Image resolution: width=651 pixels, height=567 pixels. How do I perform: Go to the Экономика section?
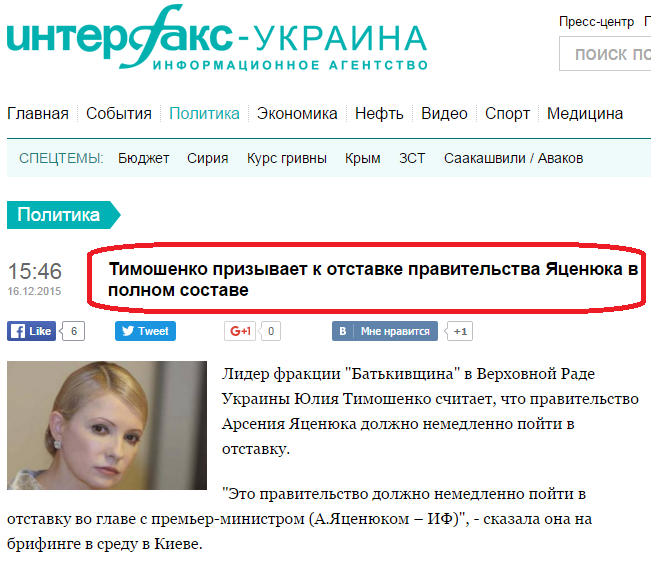click(x=297, y=113)
